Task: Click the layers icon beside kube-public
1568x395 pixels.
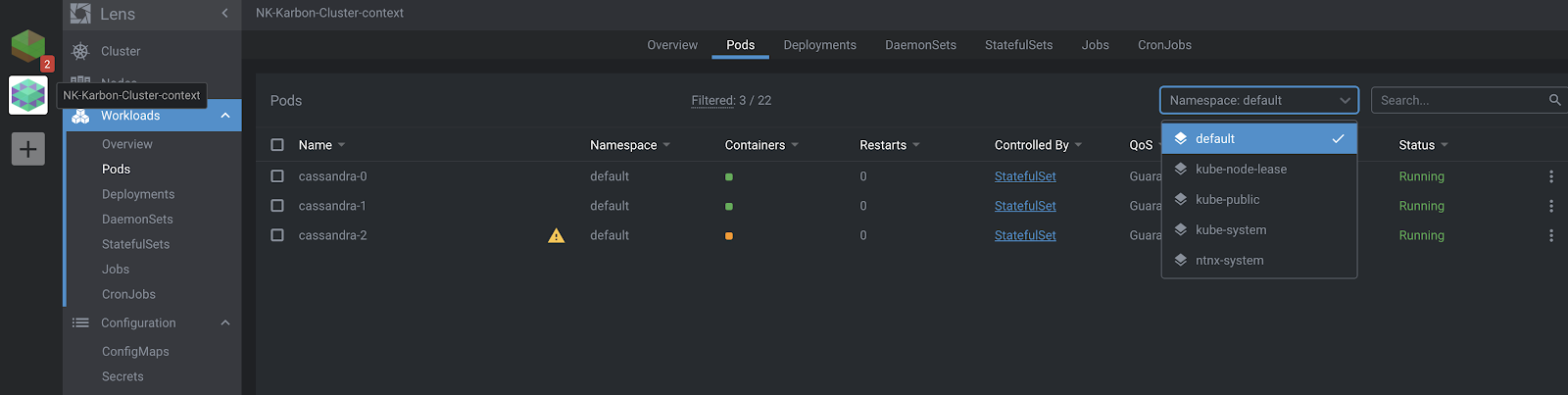Action: pyautogui.click(x=1181, y=199)
